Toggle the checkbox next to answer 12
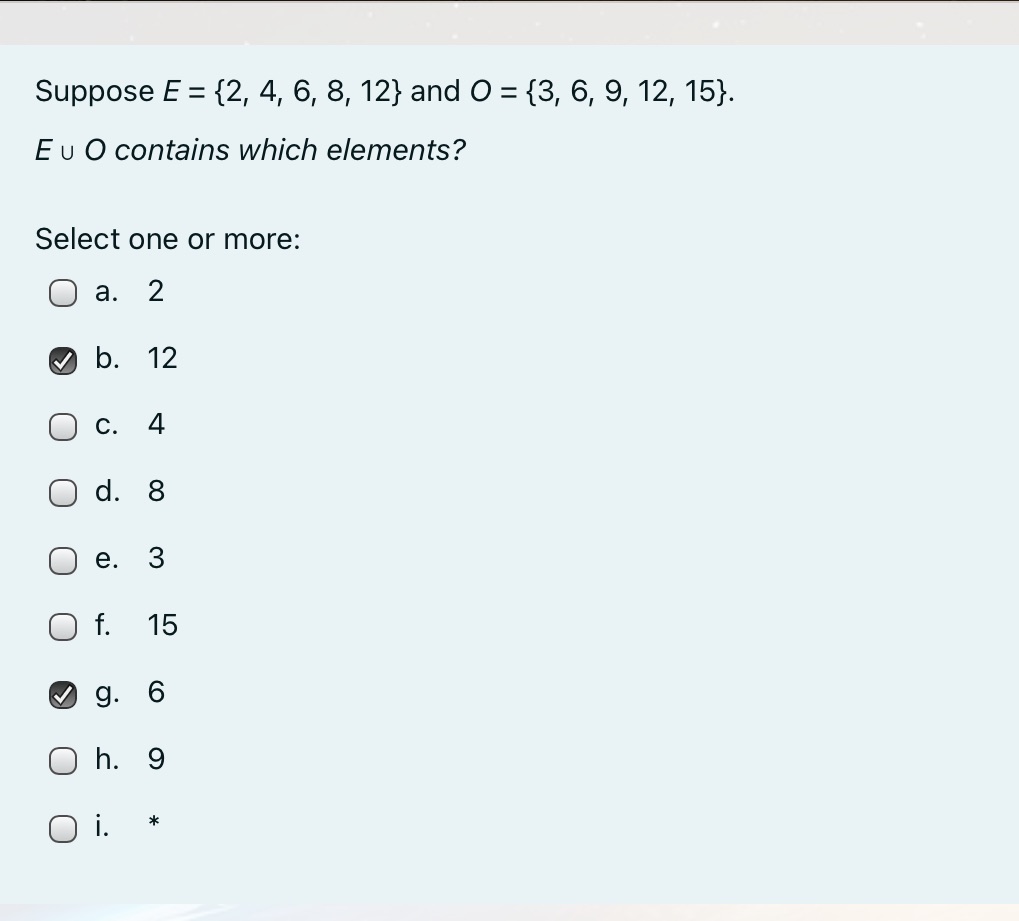This screenshot has width=1019, height=921. click(x=63, y=360)
